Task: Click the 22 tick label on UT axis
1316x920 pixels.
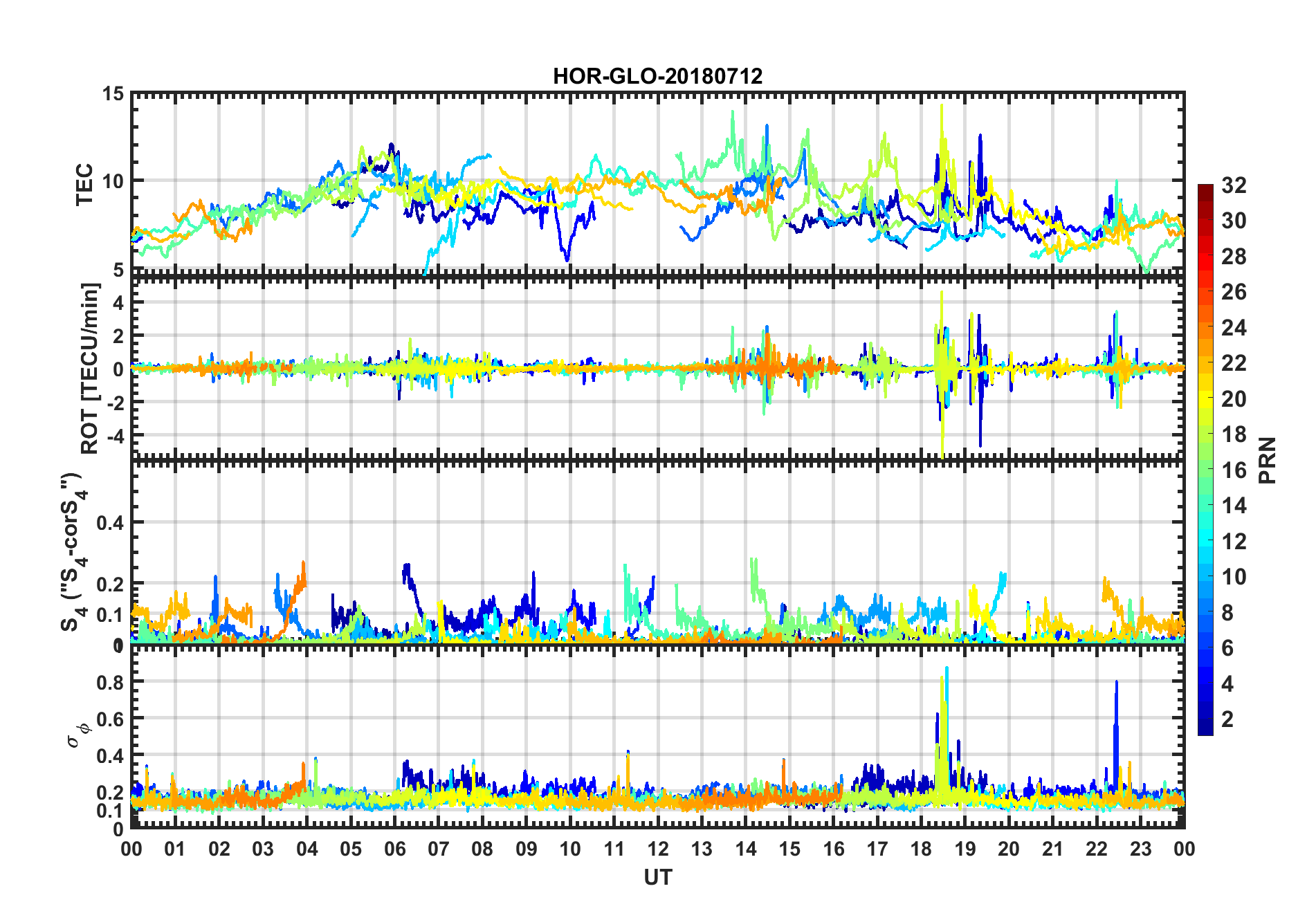Action: click(x=1097, y=848)
